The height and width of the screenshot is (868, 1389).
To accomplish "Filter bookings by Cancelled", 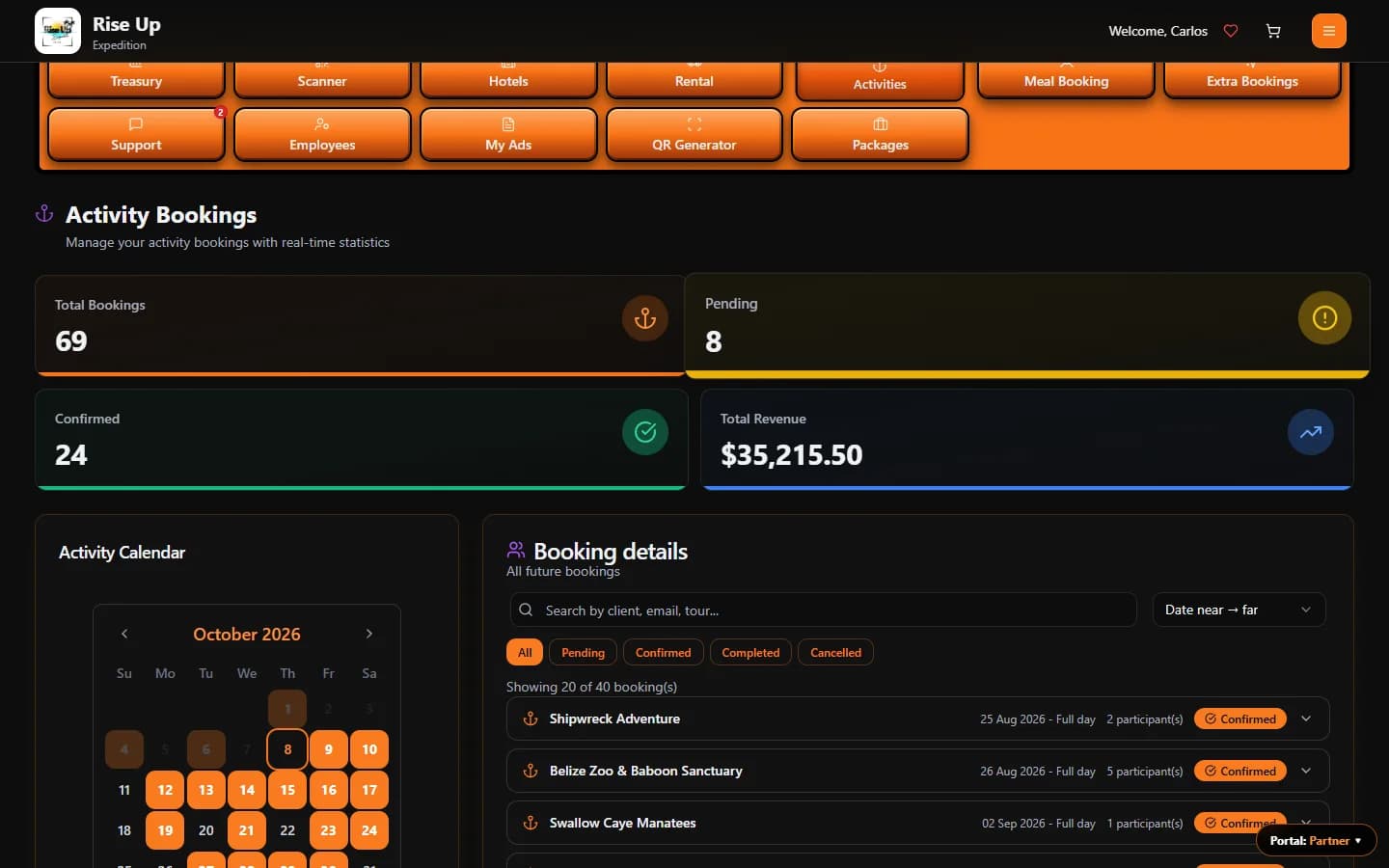I will pyautogui.click(x=836, y=652).
